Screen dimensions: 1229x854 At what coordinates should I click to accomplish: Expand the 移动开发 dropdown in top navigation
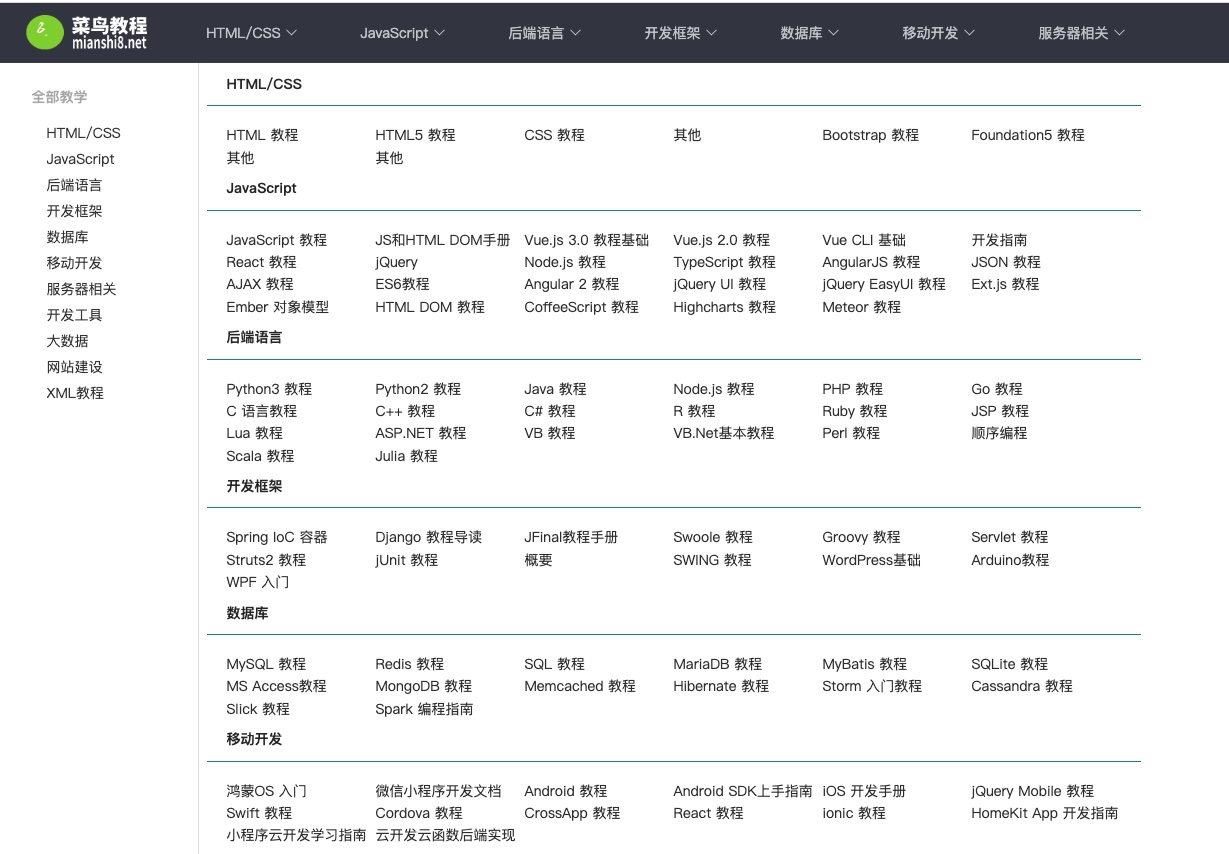click(x=939, y=33)
